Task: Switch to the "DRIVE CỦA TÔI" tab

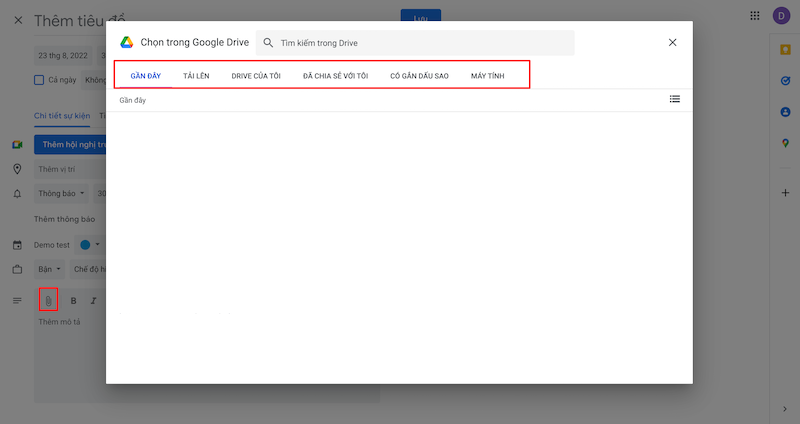Action: tap(256, 76)
